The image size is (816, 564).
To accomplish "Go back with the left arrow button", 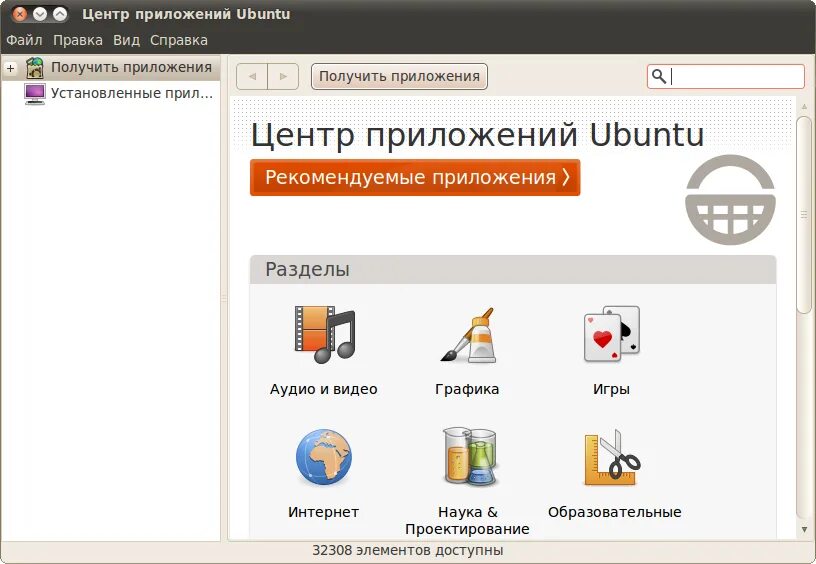I will pyautogui.click(x=252, y=76).
